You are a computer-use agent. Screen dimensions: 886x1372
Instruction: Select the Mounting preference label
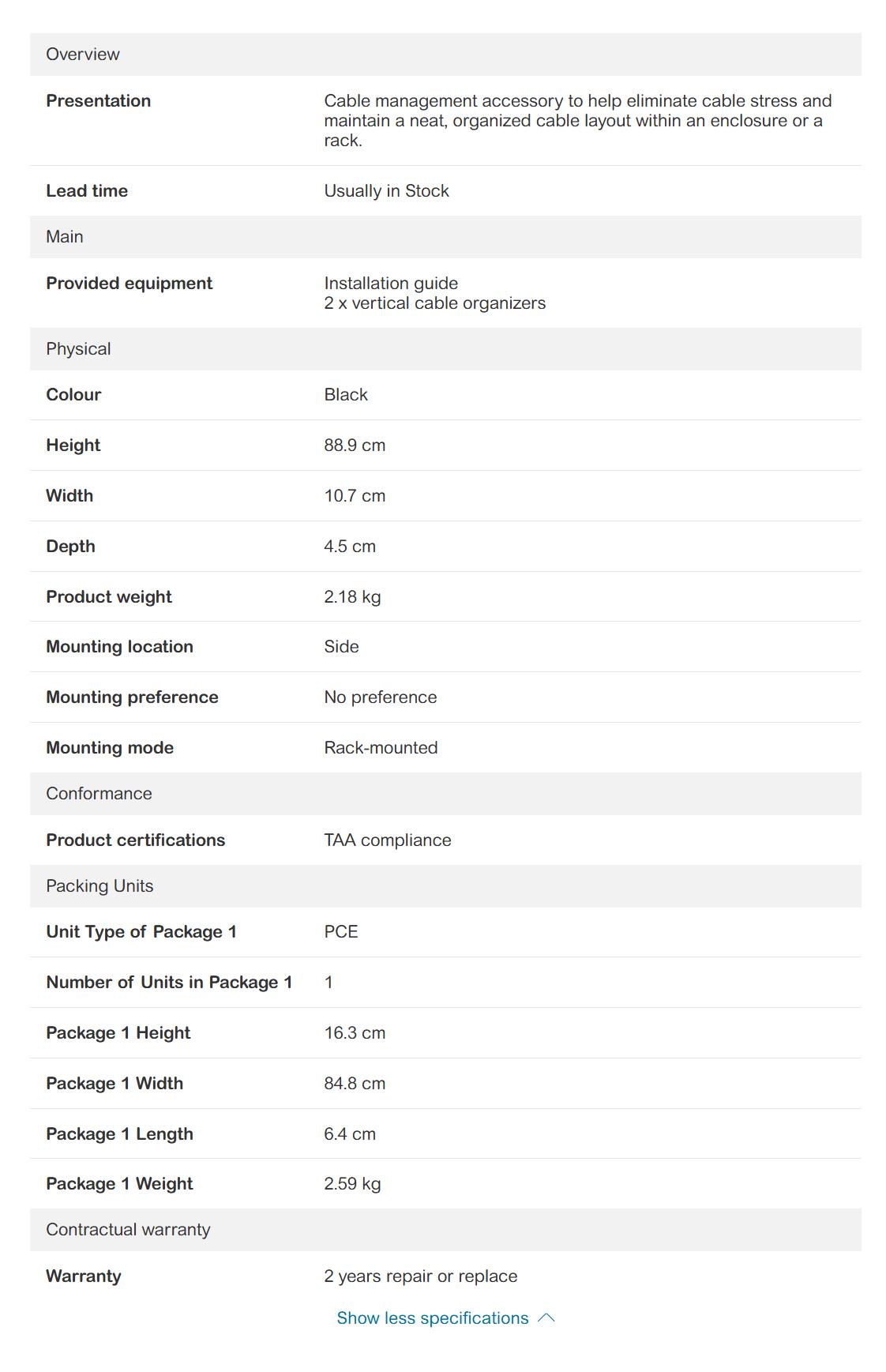point(132,697)
